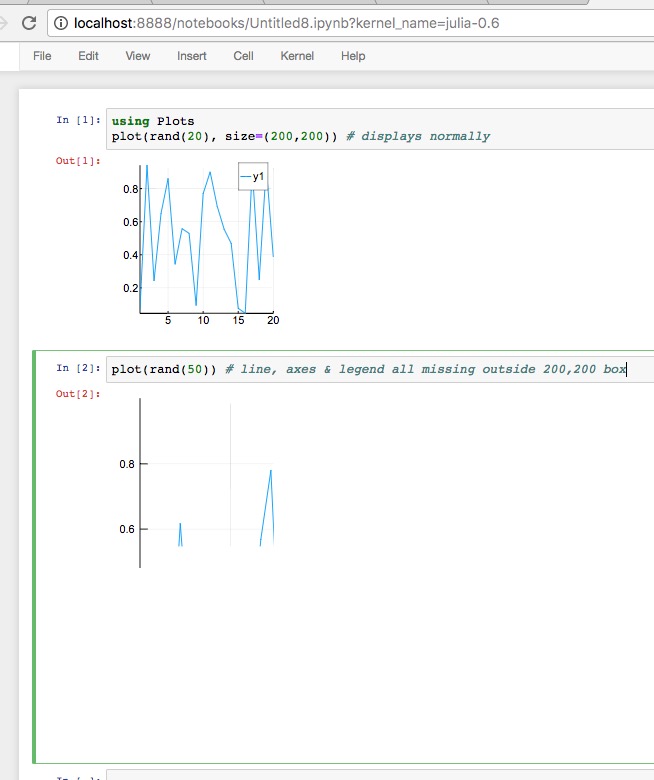Open the Cell menu

243,56
